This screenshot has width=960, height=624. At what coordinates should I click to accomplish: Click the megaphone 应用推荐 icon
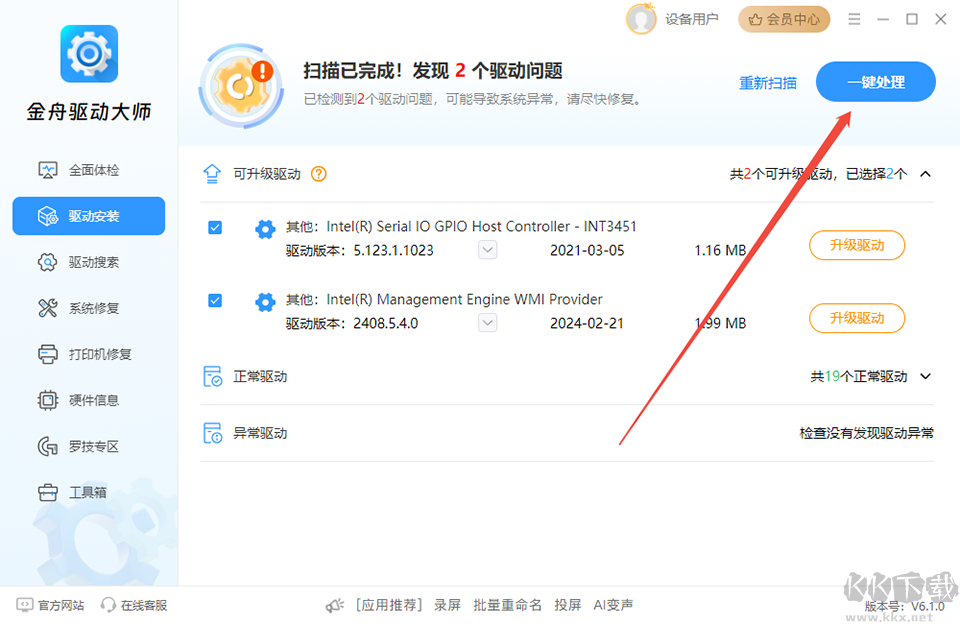pyautogui.click(x=334, y=606)
